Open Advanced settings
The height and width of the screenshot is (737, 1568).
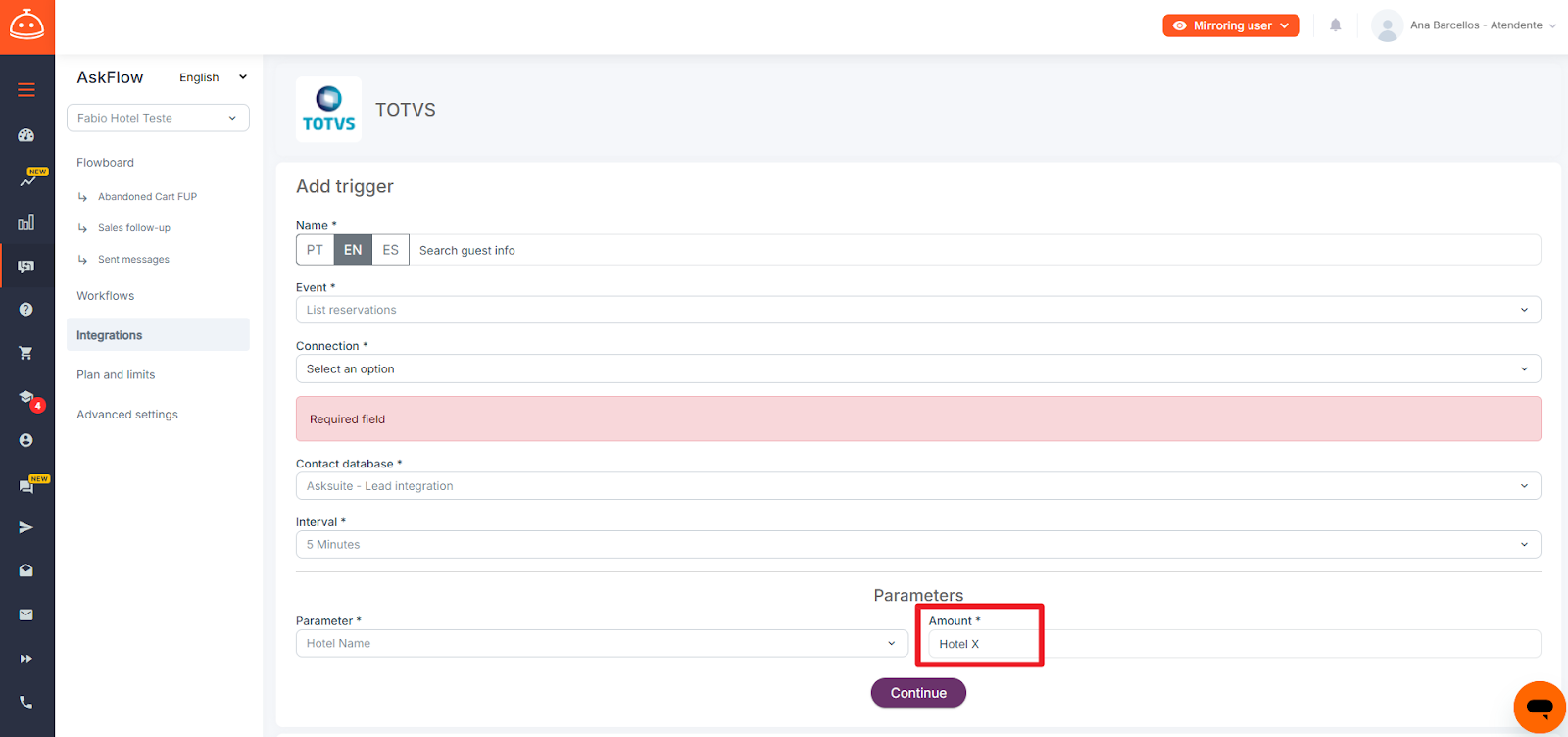click(127, 415)
